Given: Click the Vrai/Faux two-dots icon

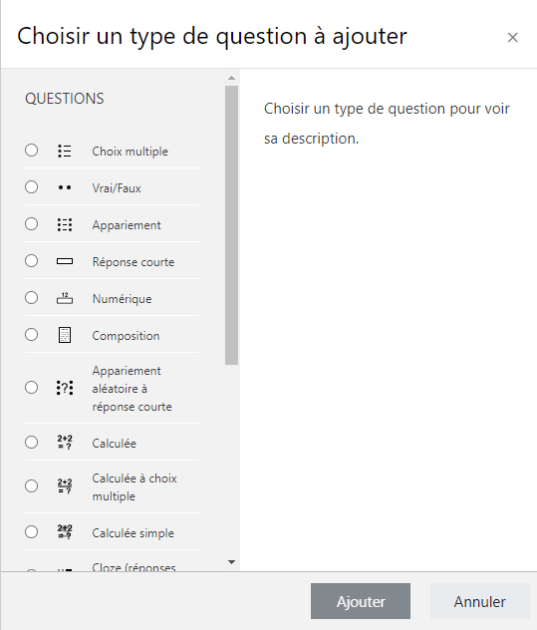Looking at the screenshot, I should (x=65, y=188).
